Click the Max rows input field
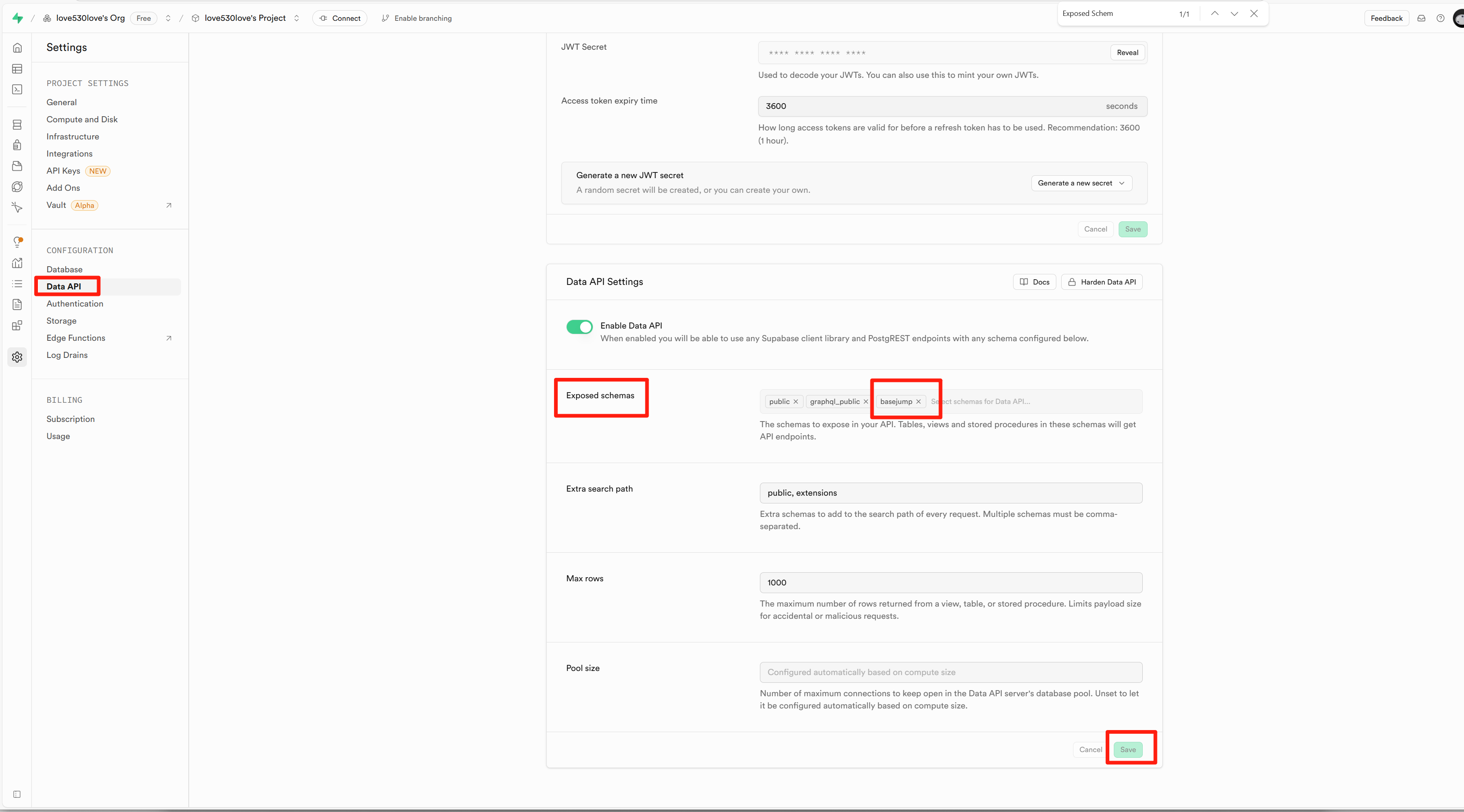 point(950,583)
